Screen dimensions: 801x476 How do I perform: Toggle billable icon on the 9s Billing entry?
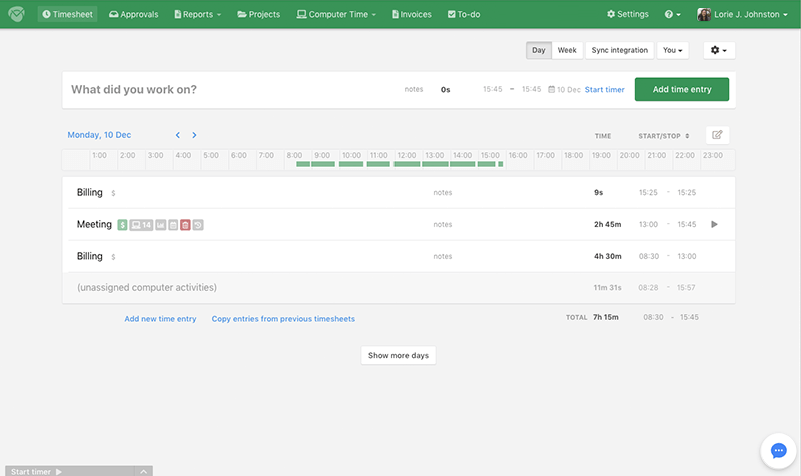(x=113, y=193)
